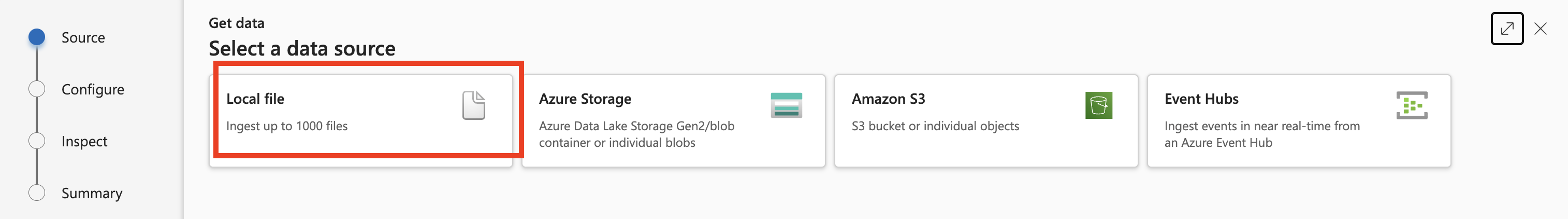
Task: Click the Amazon S3 bucket icon
Action: tap(1098, 105)
